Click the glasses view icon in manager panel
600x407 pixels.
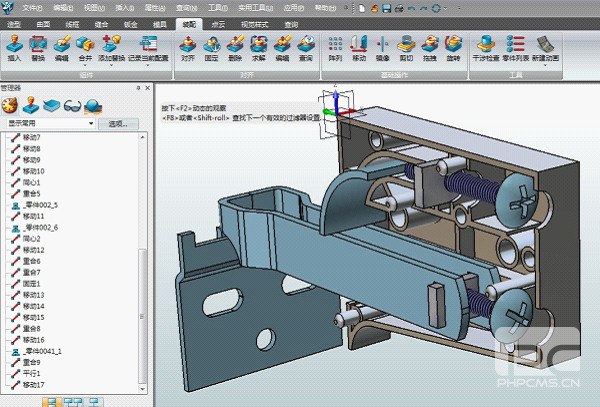click(71, 105)
